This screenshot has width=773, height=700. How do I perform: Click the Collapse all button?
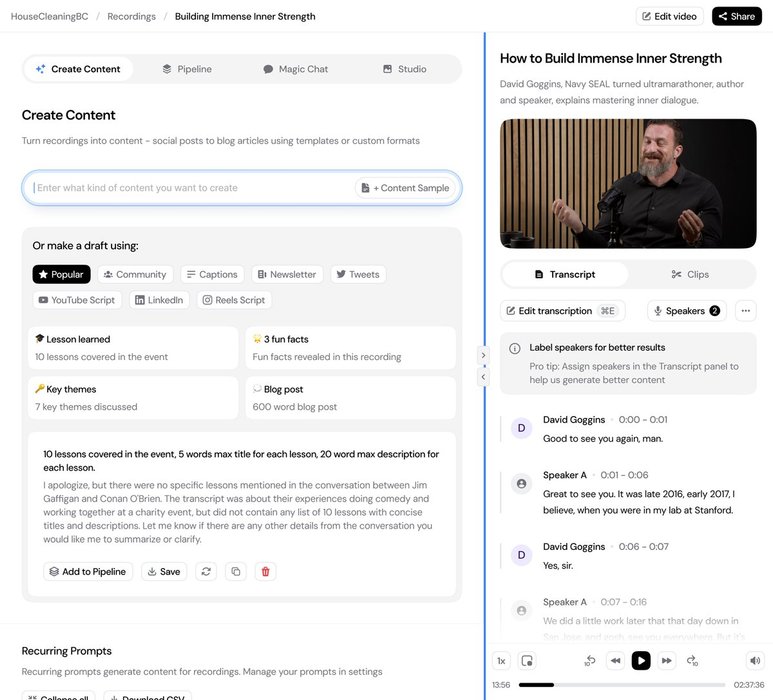59,696
